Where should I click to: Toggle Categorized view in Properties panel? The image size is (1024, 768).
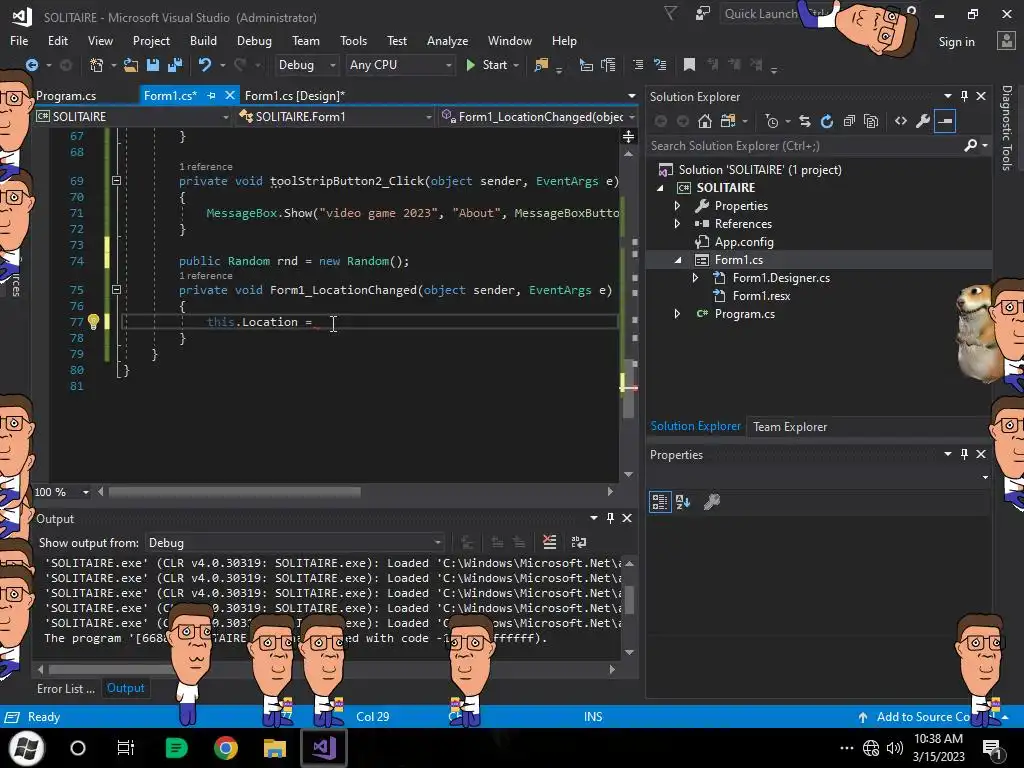660,502
